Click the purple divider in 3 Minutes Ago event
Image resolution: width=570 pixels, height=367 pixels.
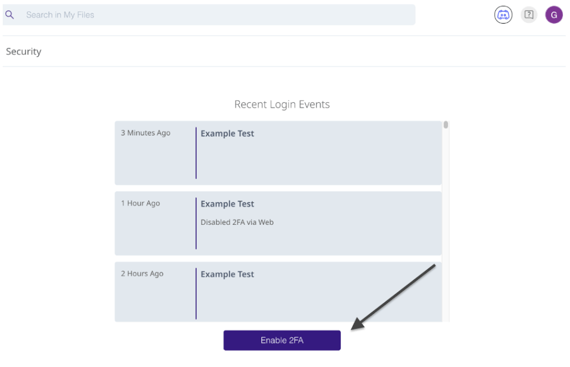(196, 153)
